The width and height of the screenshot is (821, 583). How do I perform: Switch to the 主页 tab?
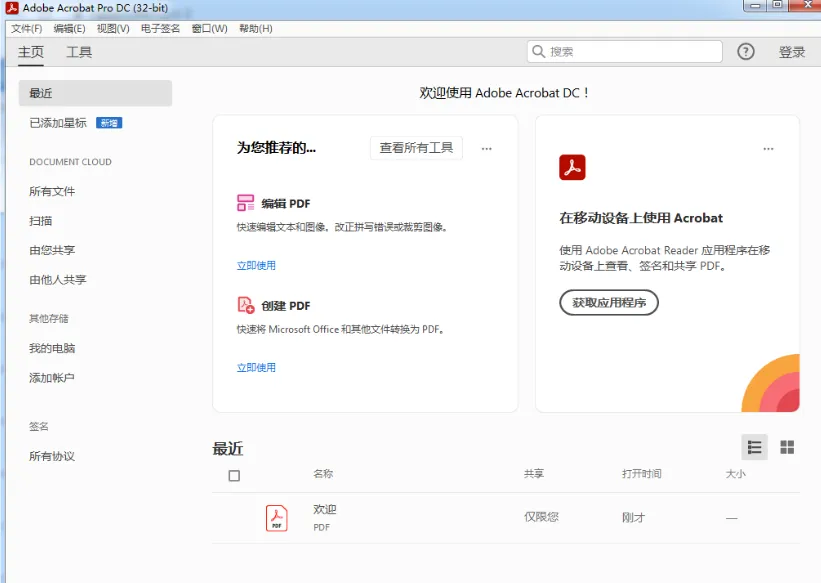click(x=31, y=52)
